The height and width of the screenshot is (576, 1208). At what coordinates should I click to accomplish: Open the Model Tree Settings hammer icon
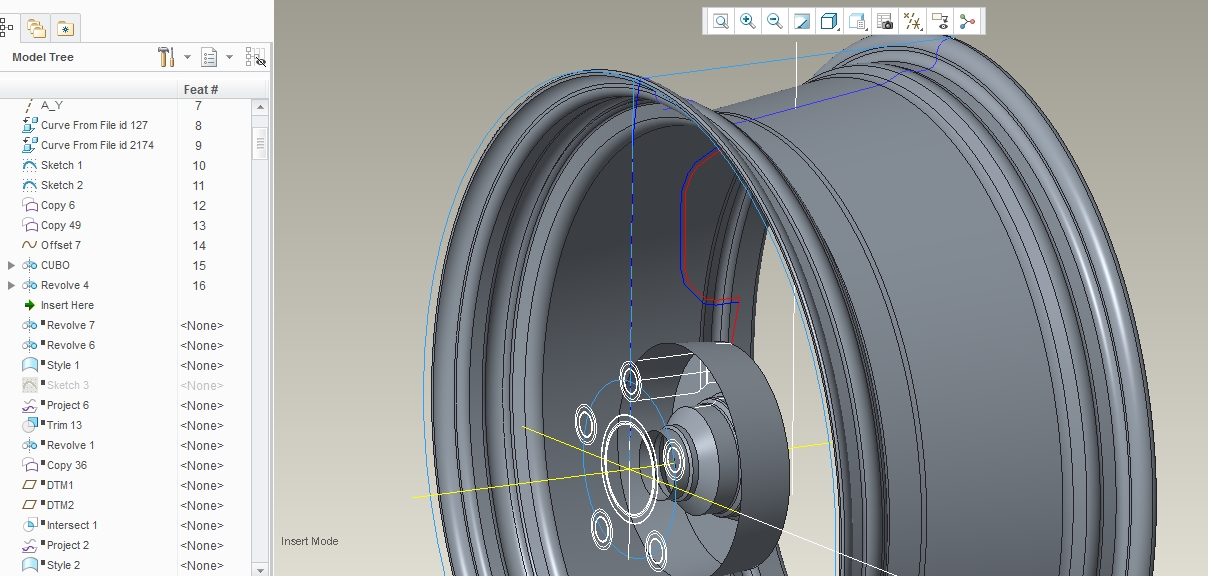166,57
